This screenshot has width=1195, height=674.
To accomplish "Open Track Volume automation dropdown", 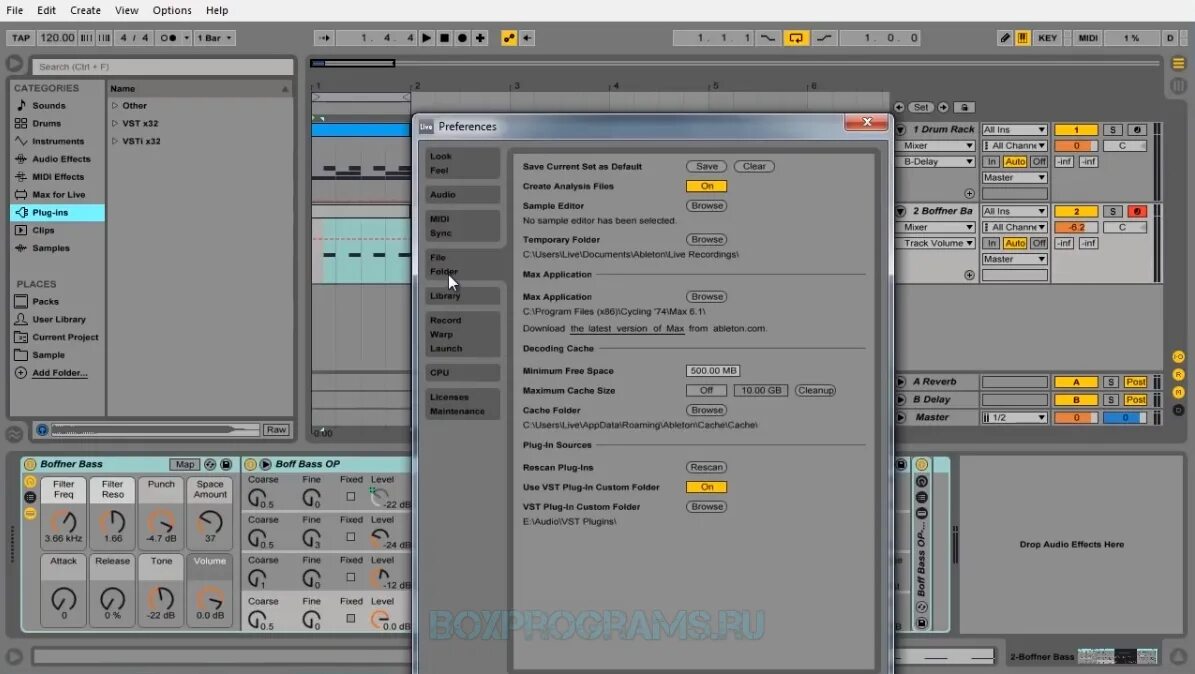I will pyautogui.click(x=937, y=243).
